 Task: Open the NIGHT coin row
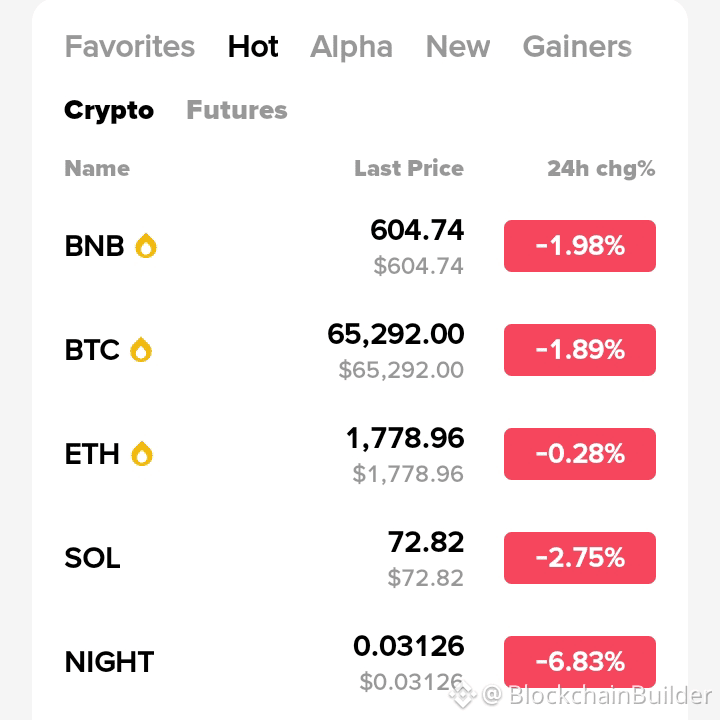pos(360,662)
